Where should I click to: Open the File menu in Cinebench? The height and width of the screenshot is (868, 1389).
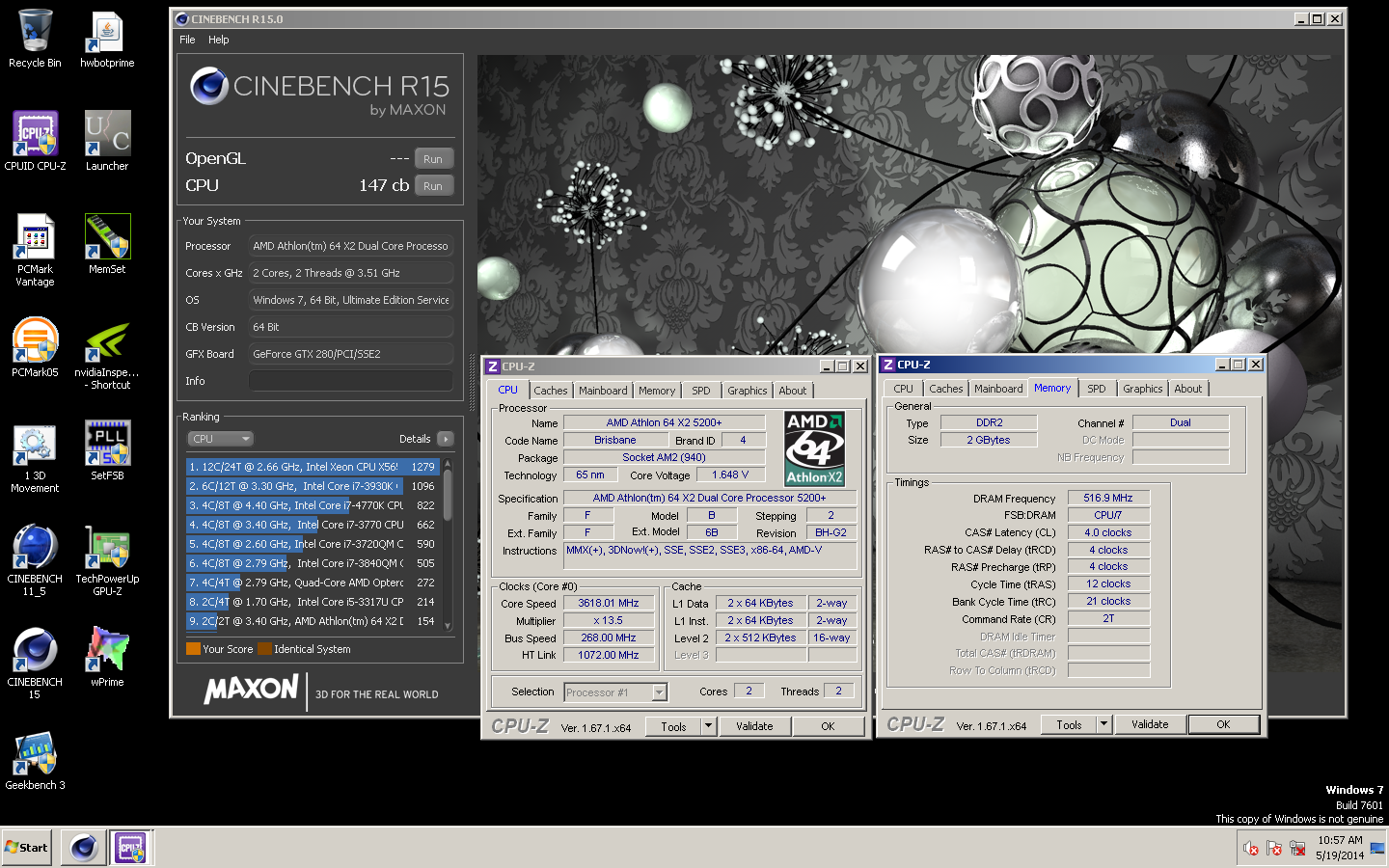click(187, 40)
